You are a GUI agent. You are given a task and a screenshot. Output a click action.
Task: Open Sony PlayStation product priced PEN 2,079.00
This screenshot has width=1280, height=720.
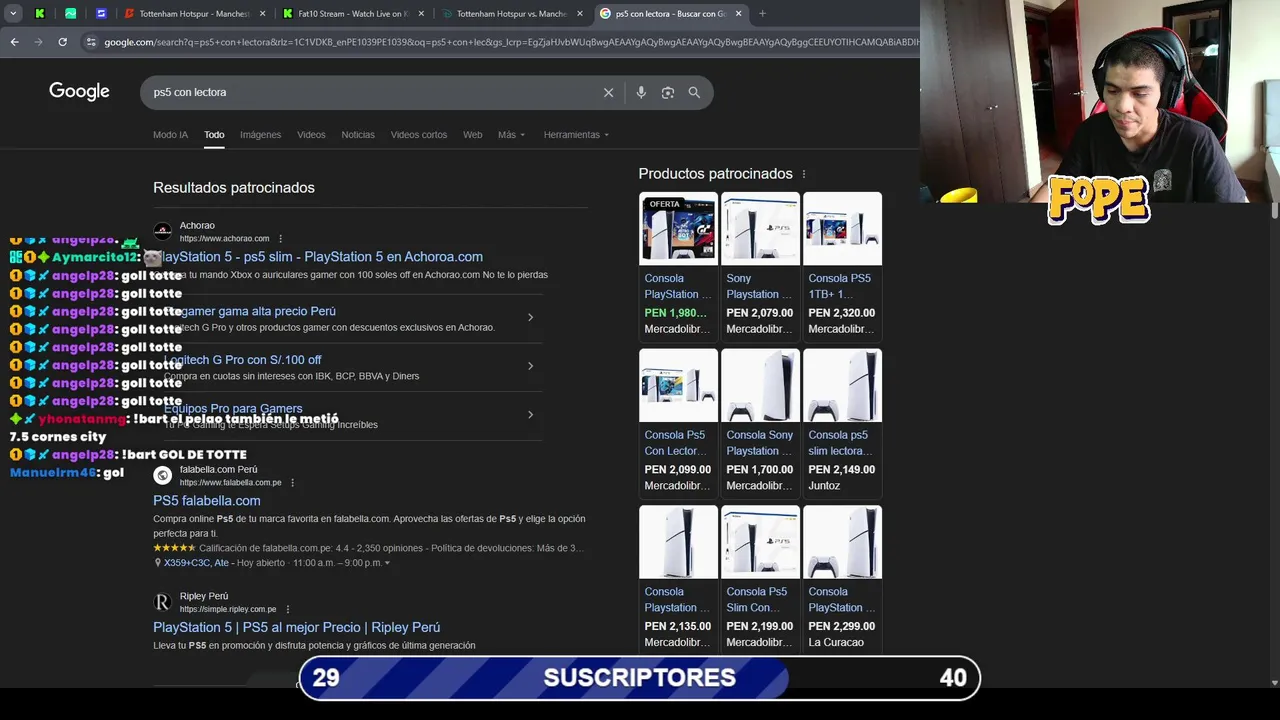tap(760, 265)
